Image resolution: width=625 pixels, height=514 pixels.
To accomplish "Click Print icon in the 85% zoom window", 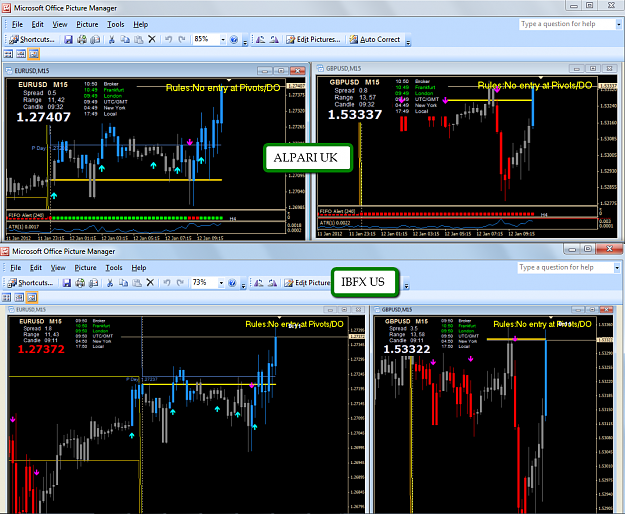I will point(82,39).
